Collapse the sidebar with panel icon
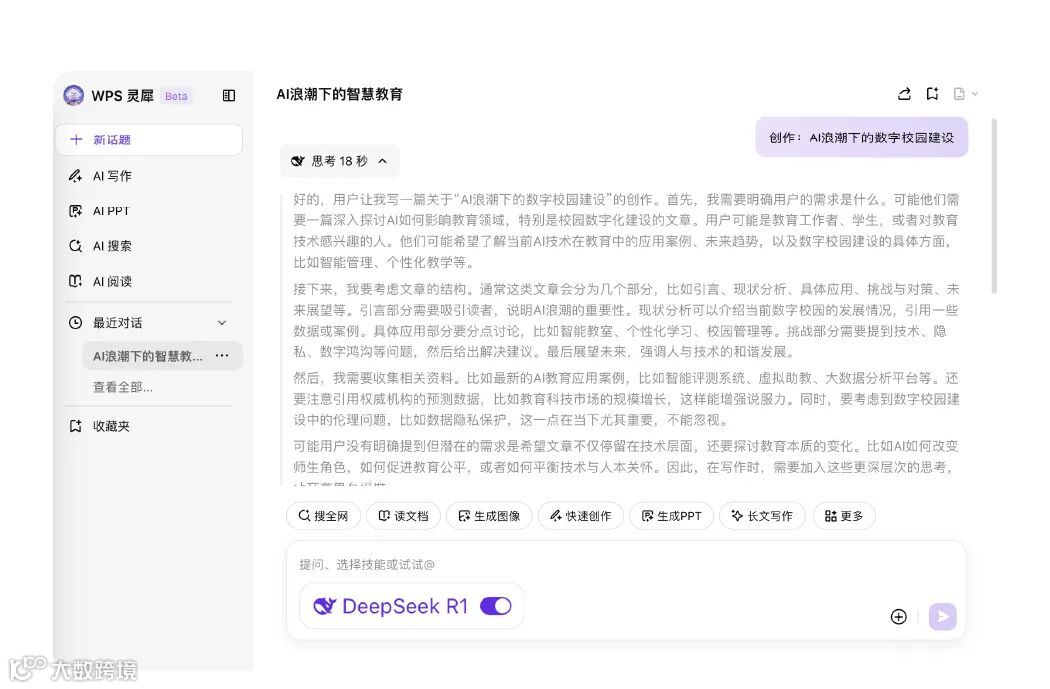 229,96
